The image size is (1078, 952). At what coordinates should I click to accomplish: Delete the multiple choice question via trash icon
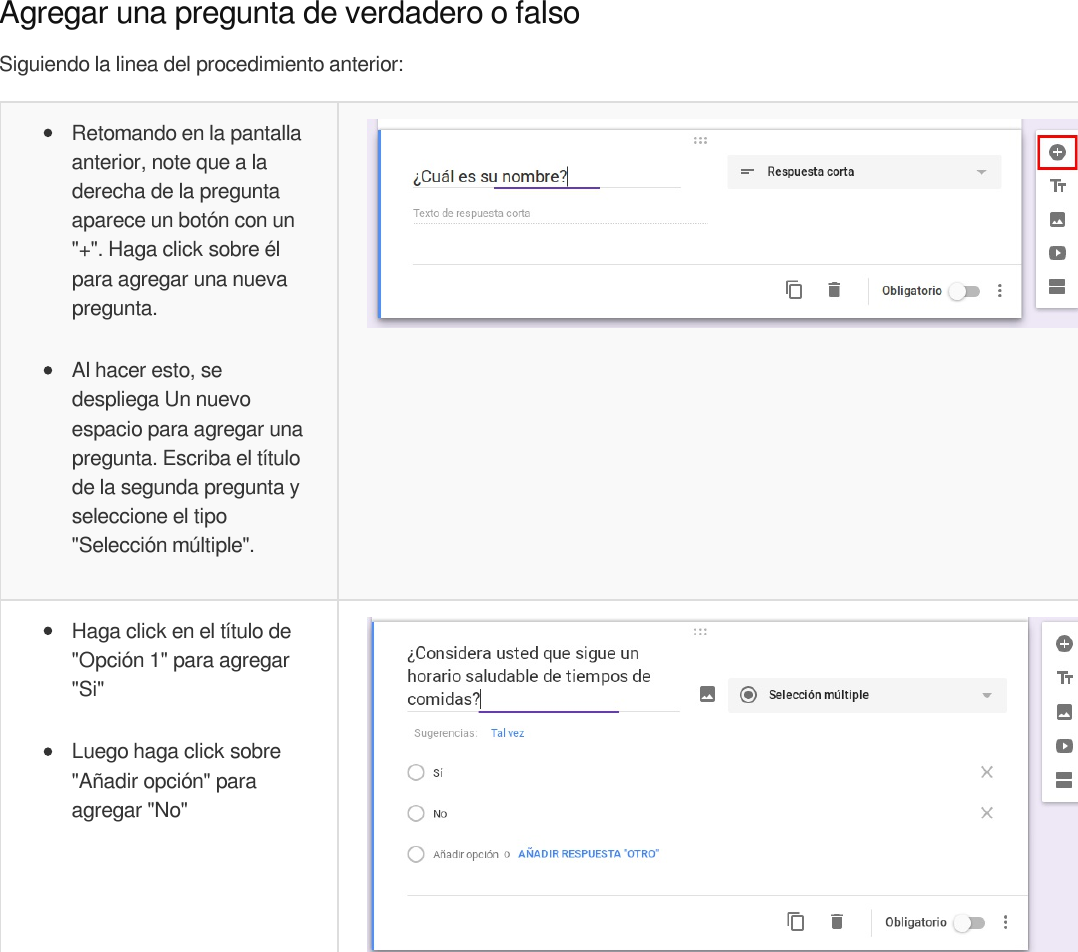tap(837, 921)
